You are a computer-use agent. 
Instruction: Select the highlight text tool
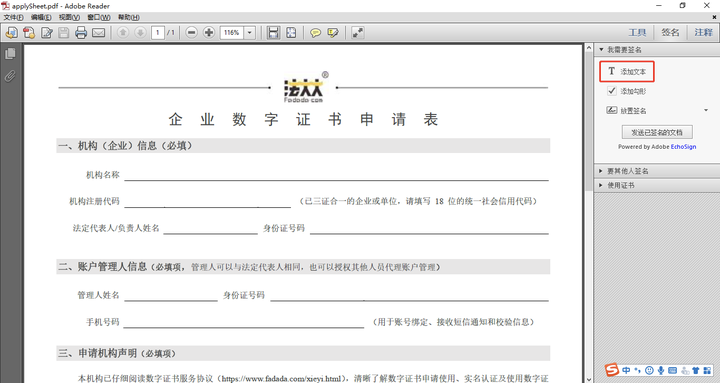[333, 33]
